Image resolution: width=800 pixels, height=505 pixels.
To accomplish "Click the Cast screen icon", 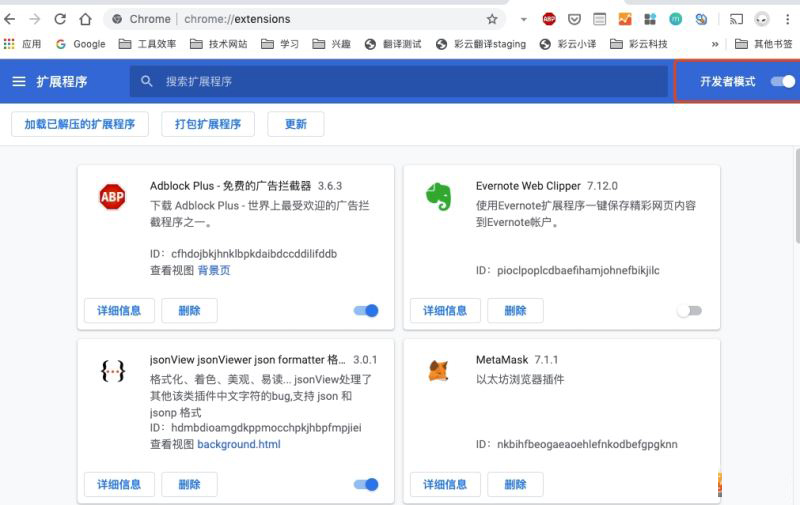I will [736, 19].
